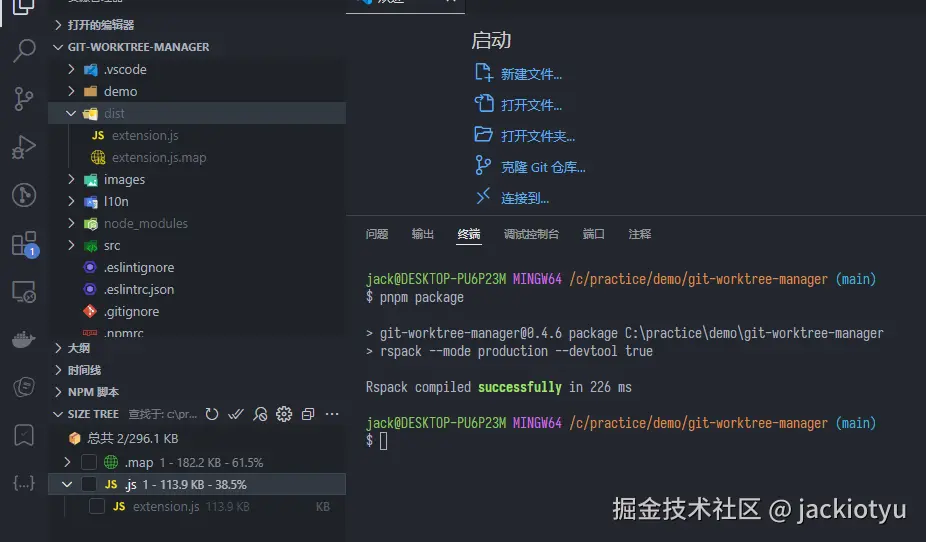Click the New File icon under 启动
This screenshot has width=926, height=542.
pyautogui.click(x=483, y=73)
